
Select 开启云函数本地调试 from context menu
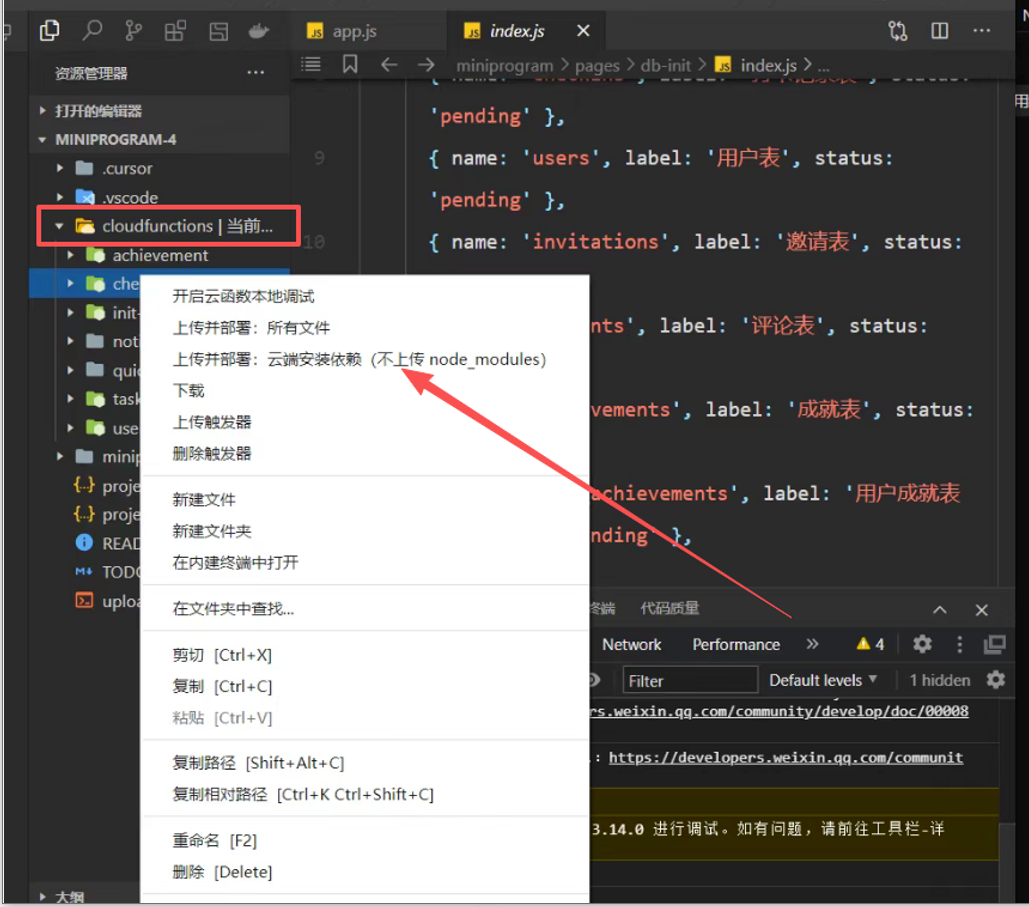pos(244,297)
